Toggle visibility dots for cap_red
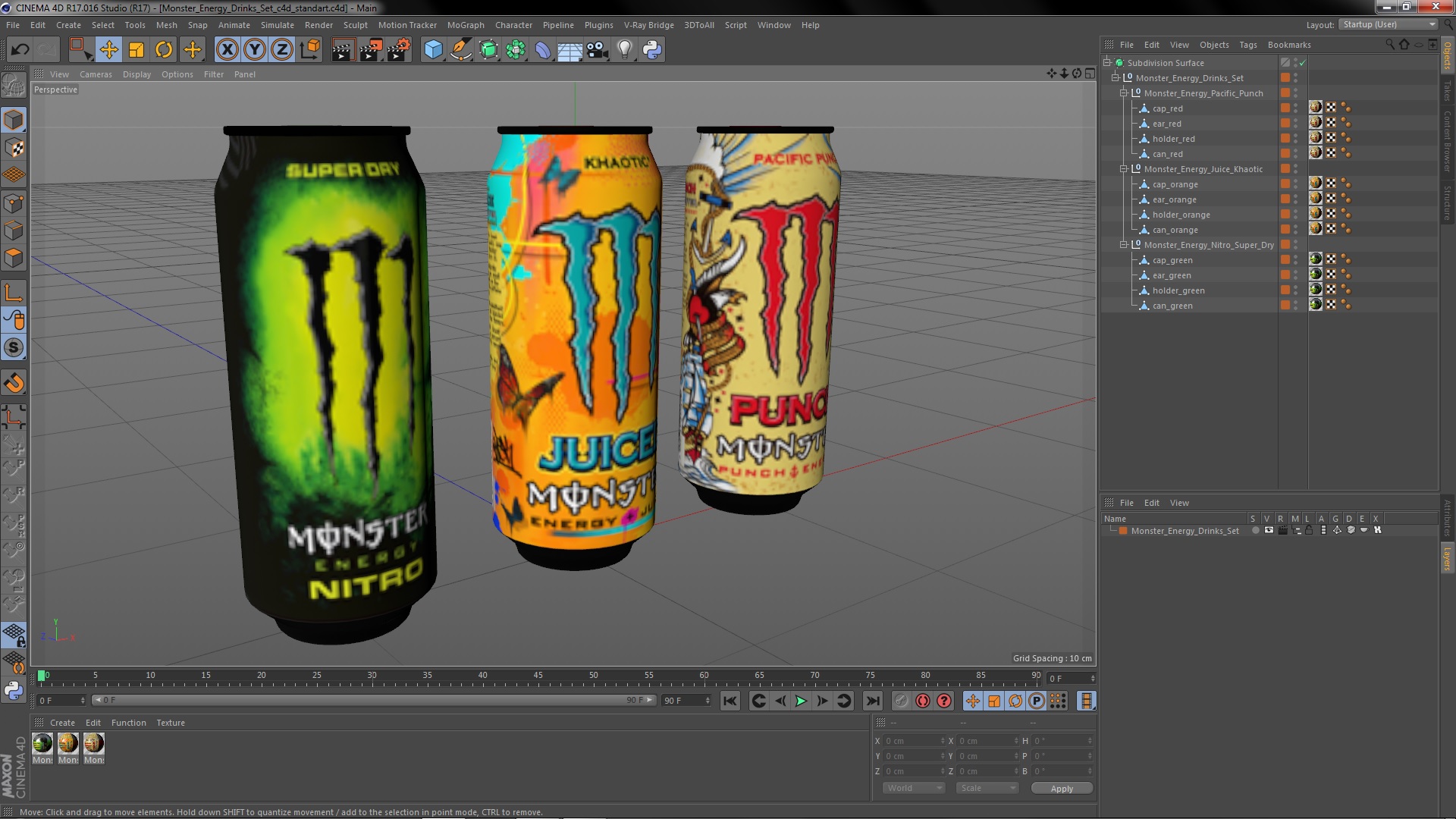Viewport: 1456px width, 819px height. pyautogui.click(x=1296, y=108)
